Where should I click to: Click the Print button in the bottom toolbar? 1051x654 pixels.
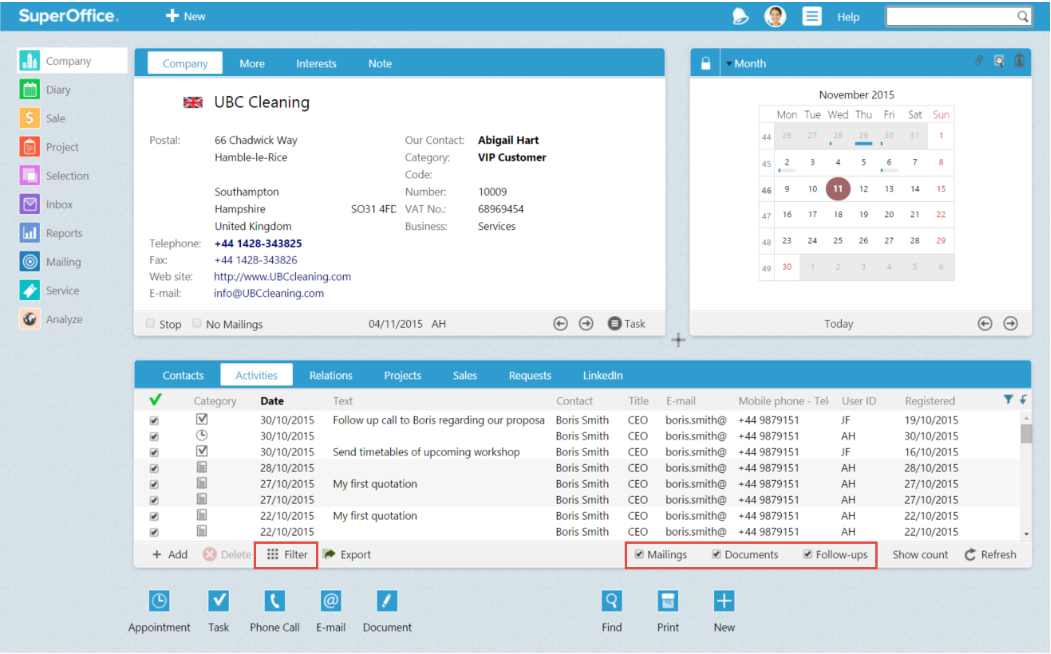pyautogui.click(x=668, y=611)
